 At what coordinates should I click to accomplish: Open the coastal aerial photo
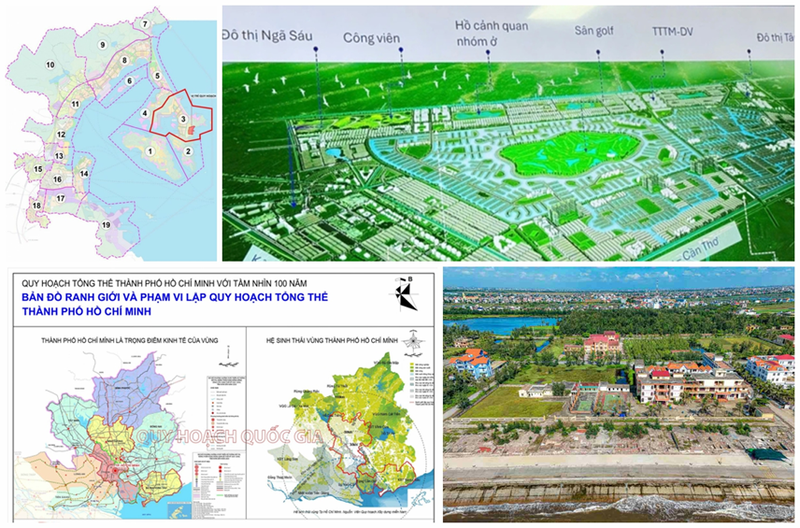(618, 393)
